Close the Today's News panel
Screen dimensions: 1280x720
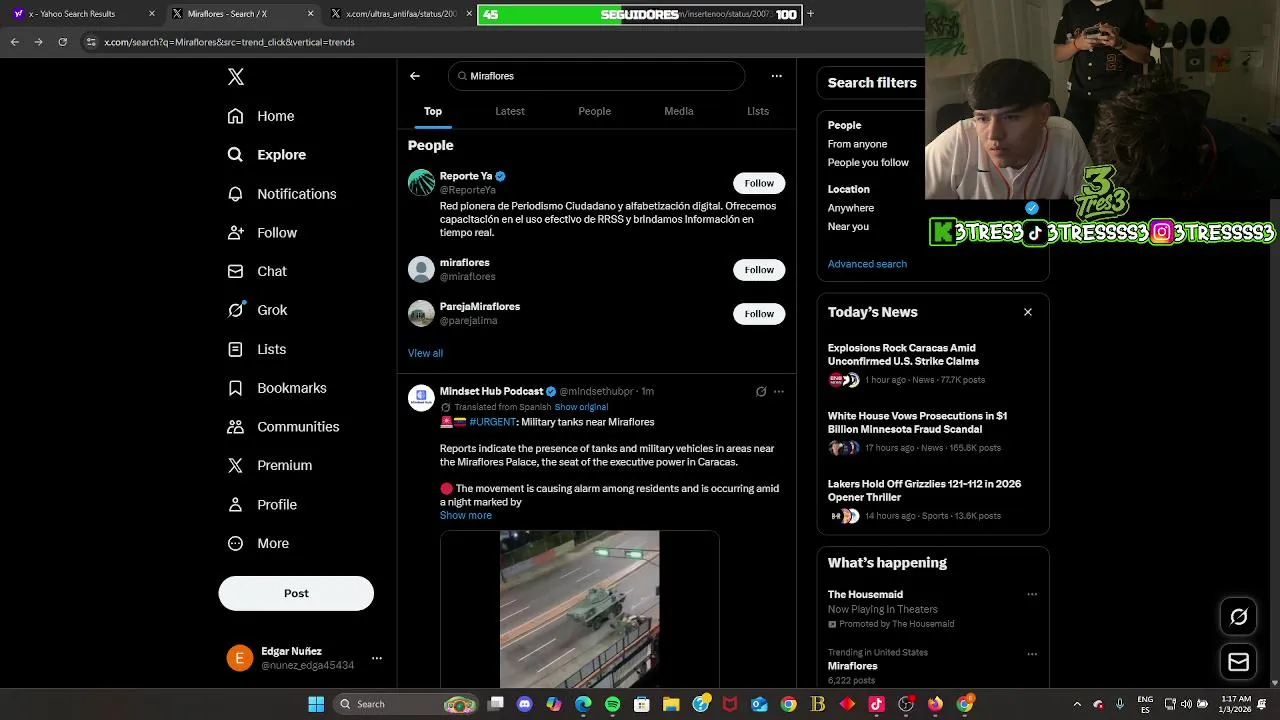1027,312
